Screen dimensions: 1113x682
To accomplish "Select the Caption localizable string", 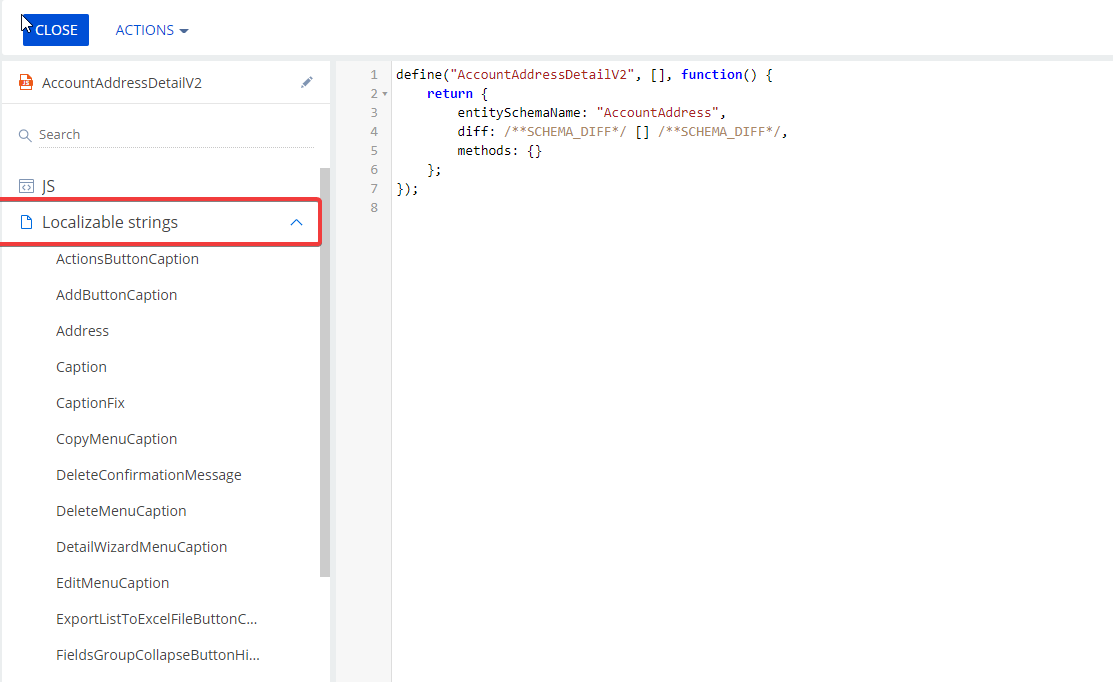I will point(82,367).
